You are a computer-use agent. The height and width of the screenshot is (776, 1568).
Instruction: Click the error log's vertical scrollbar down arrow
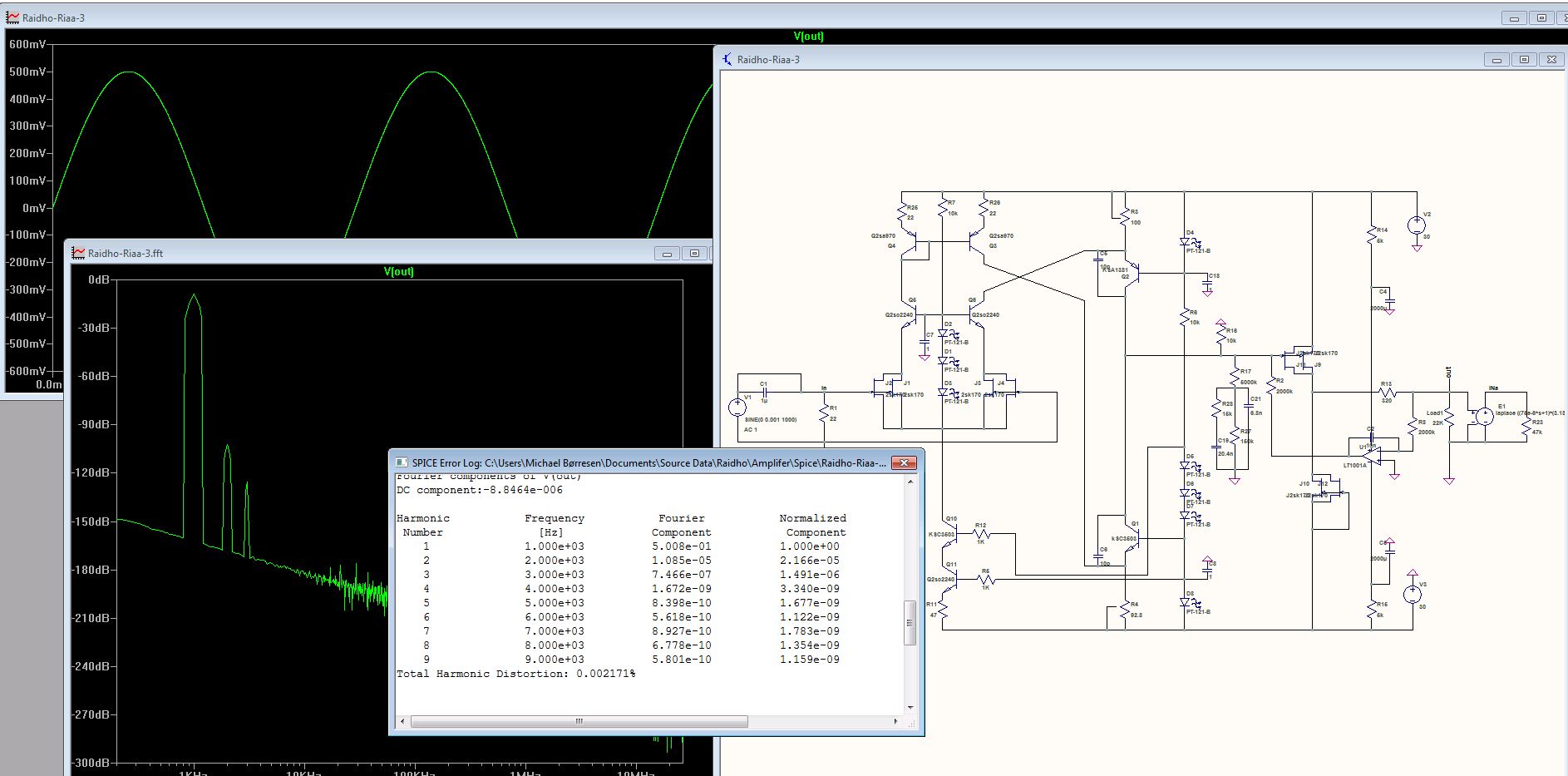tap(910, 707)
